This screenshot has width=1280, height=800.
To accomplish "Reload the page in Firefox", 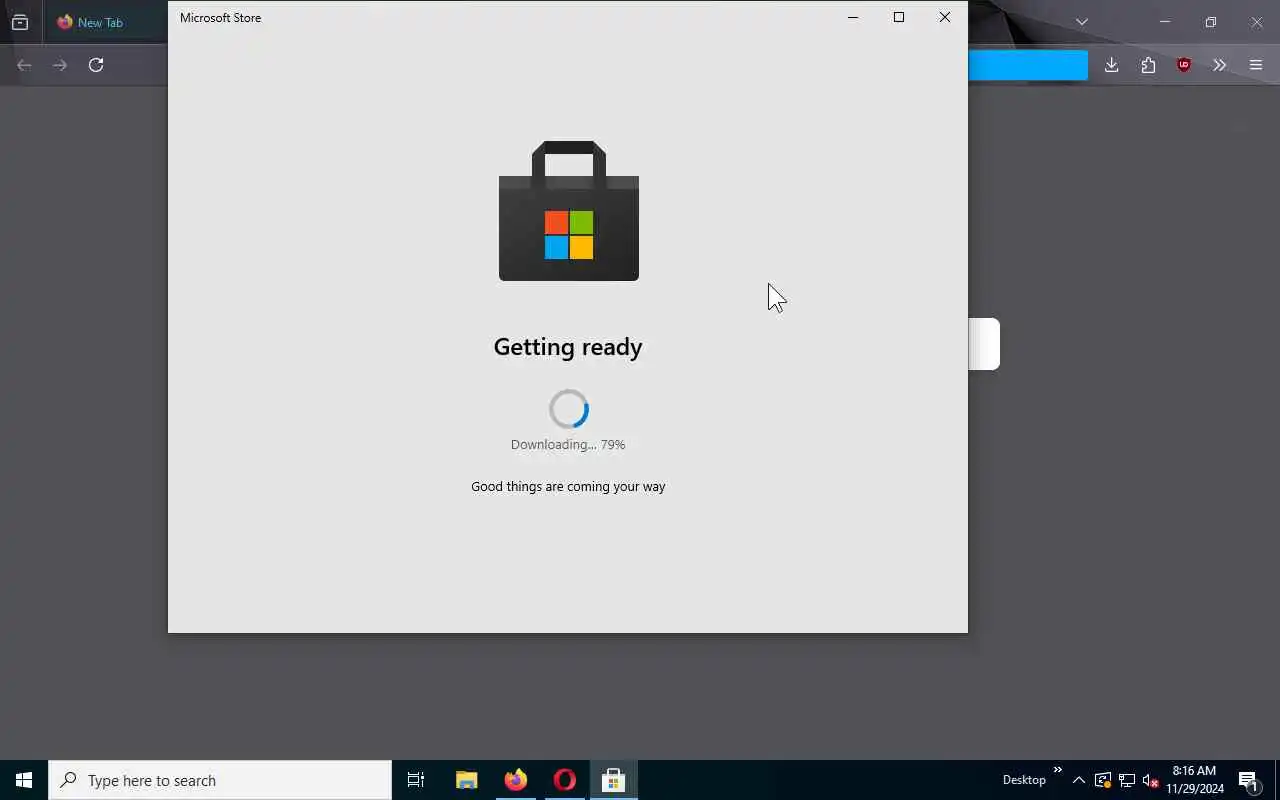I will (x=96, y=65).
